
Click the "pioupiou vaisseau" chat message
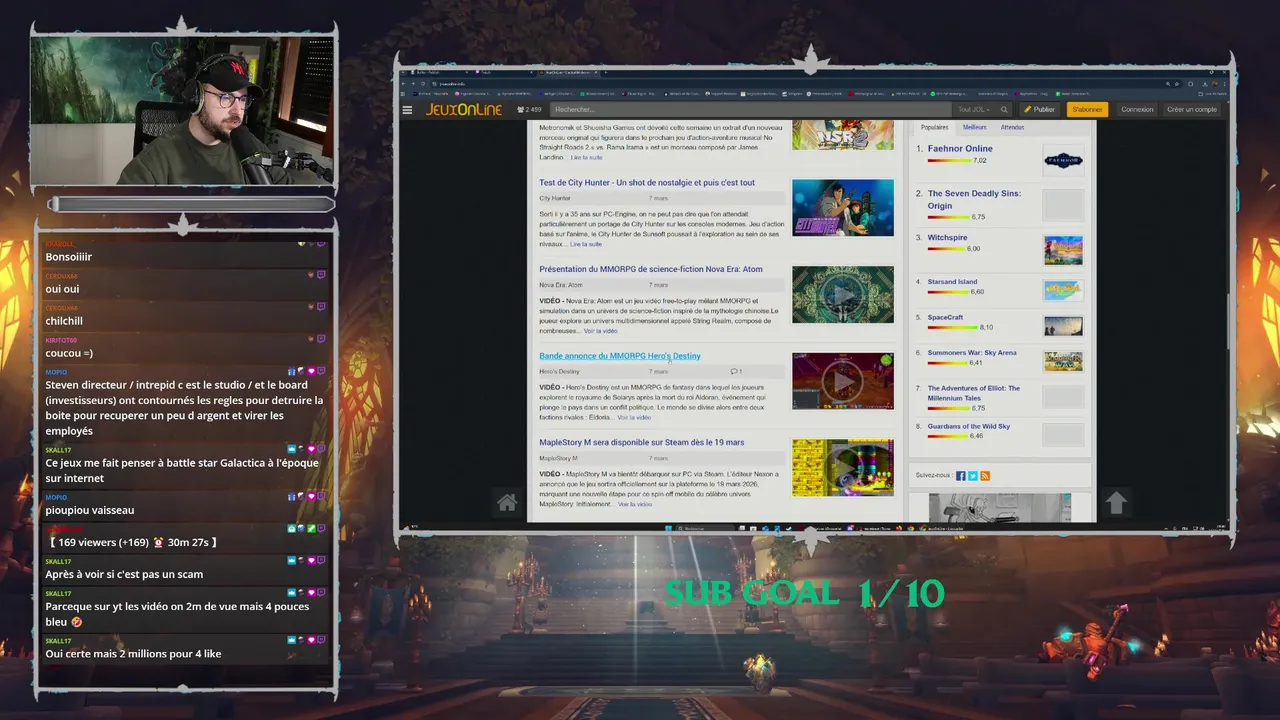point(90,510)
